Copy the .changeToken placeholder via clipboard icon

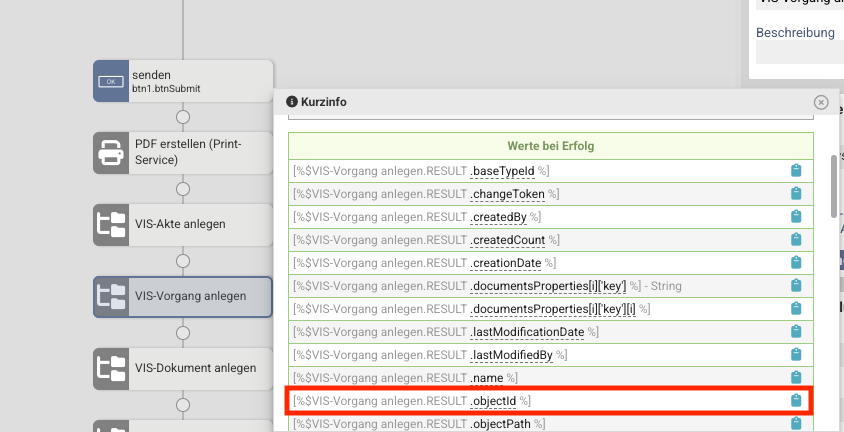point(796,193)
